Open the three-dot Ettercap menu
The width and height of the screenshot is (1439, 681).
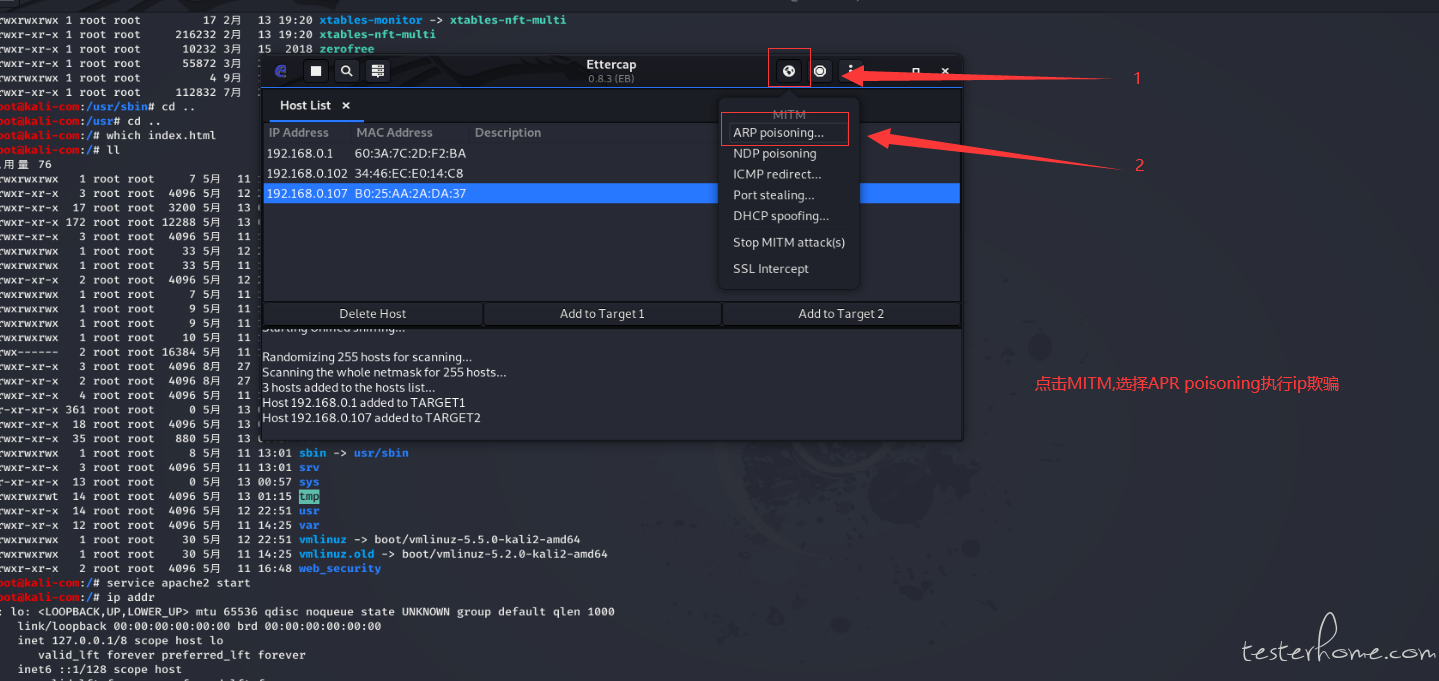(x=851, y=71)
